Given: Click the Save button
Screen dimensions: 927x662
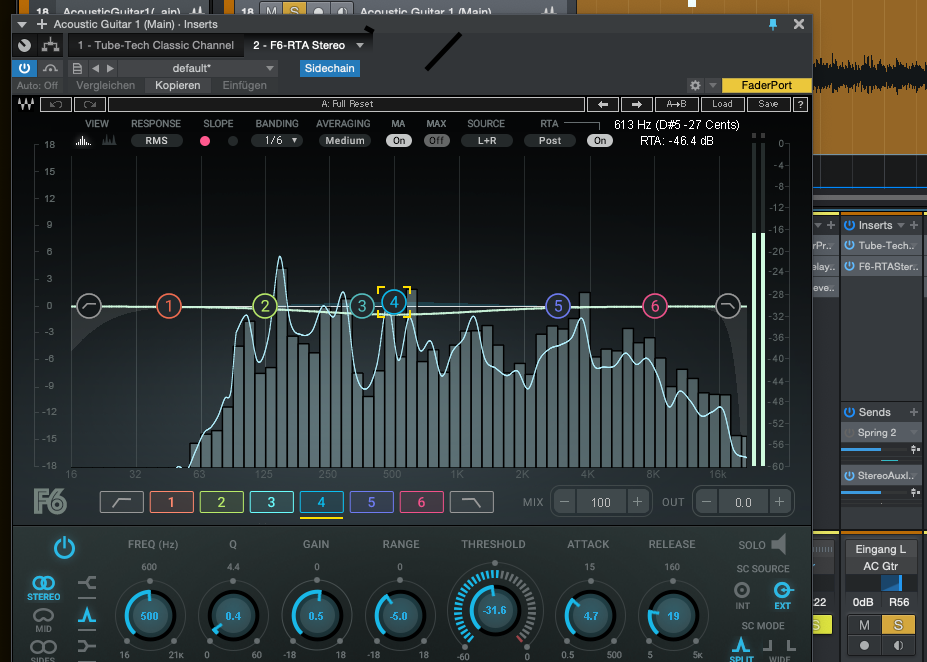Looking at the screenshot, I should [768, 104].
